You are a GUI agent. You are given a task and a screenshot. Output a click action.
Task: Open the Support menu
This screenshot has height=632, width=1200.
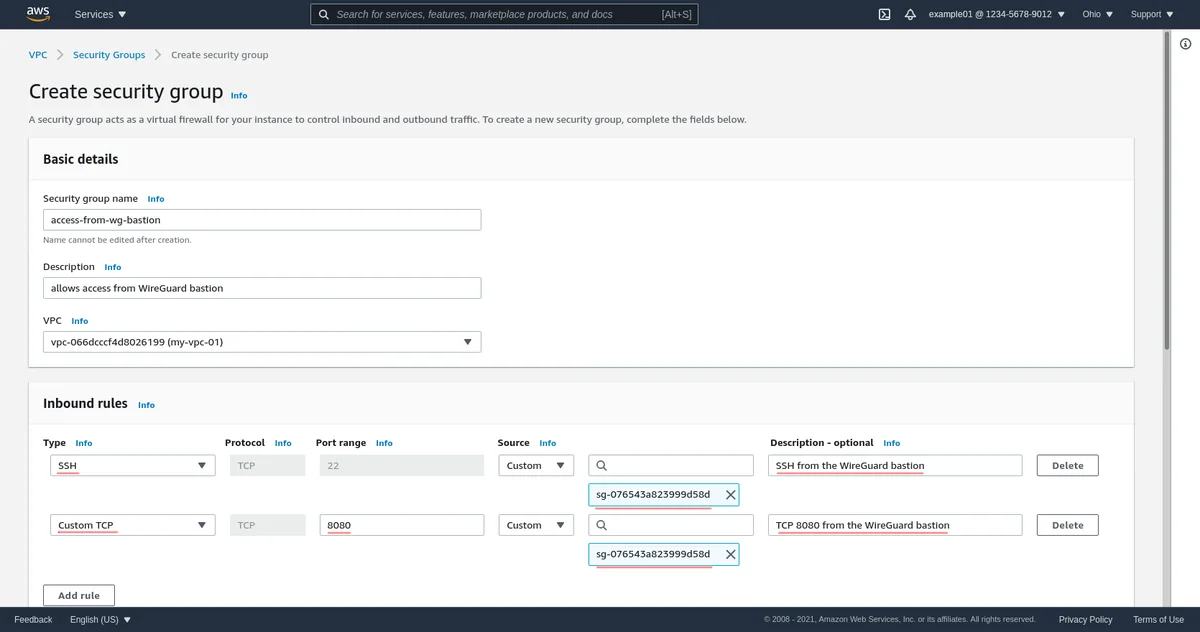tap(1152, 14)
